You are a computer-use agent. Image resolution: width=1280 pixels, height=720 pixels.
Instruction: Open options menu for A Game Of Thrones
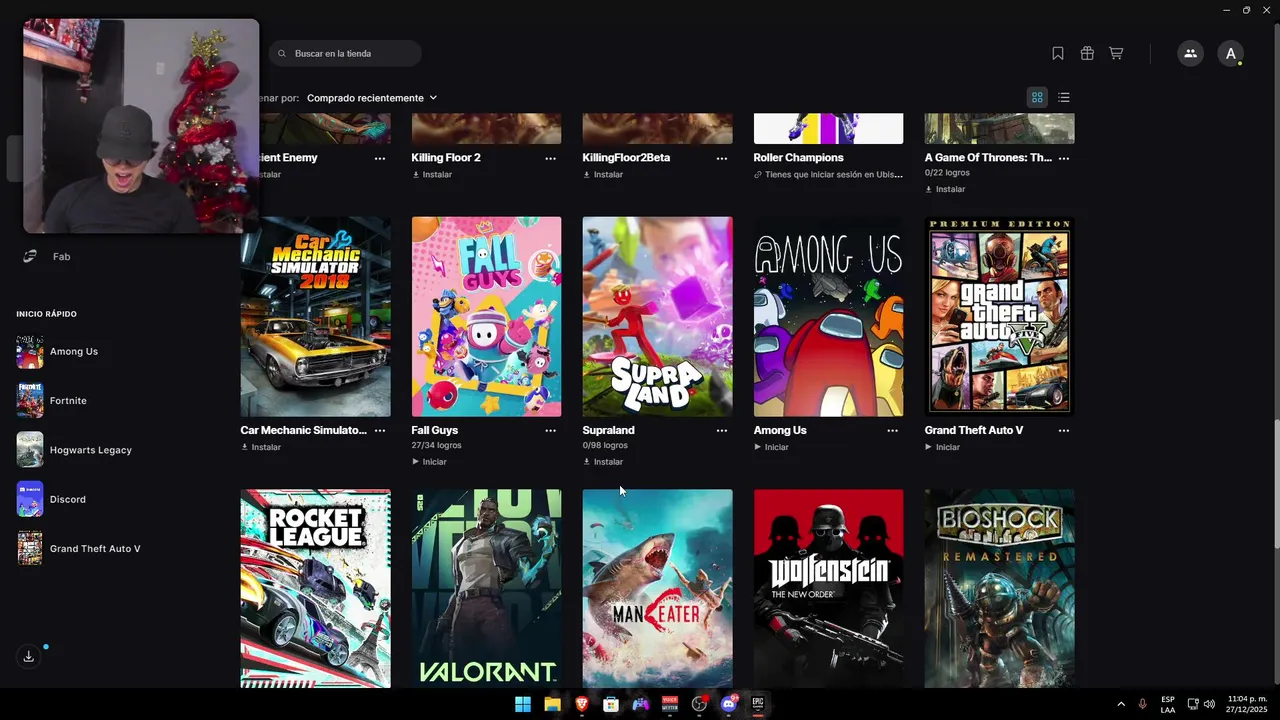(x=1063, y=158)
